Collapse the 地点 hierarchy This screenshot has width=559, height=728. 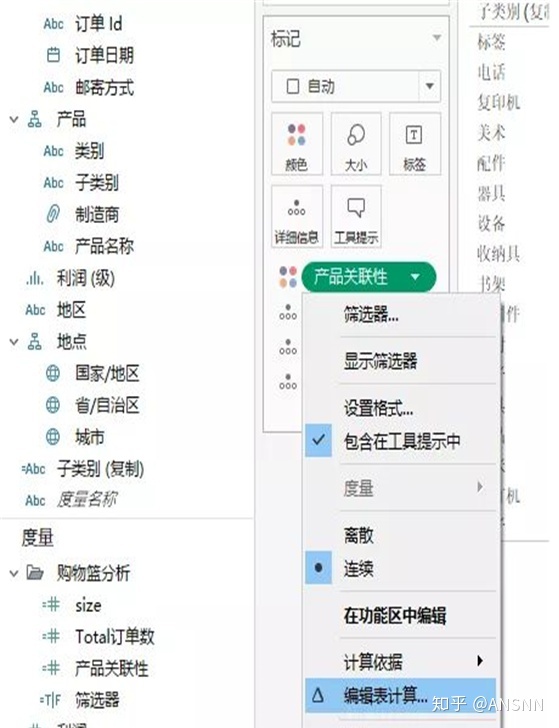pos(14,342)
